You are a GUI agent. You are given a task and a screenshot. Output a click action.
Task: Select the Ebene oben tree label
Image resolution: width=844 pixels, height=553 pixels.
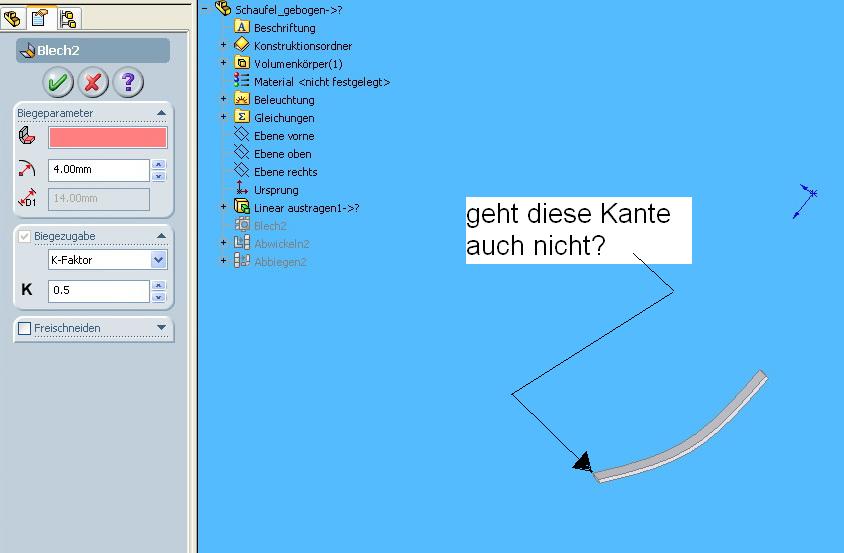(283, 154)
